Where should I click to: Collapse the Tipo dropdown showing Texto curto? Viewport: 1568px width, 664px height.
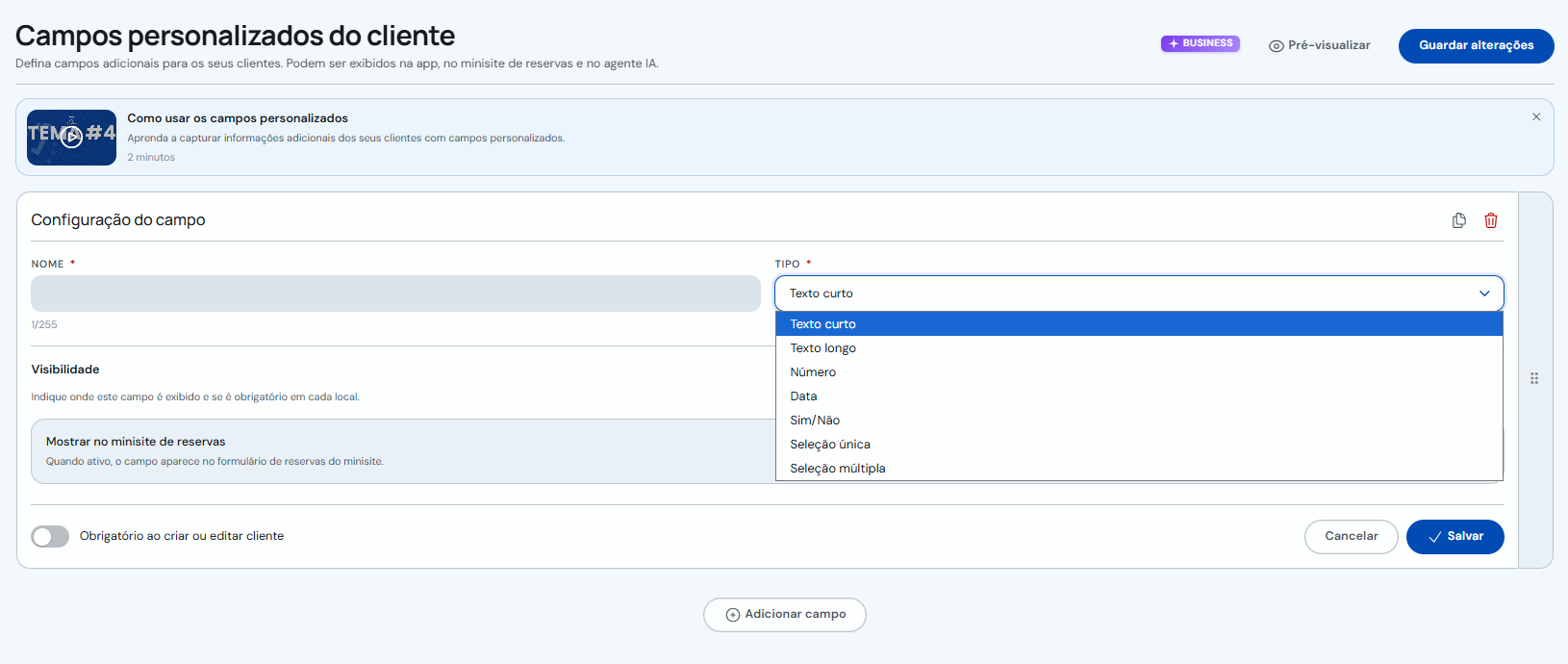click(1139, 294)
